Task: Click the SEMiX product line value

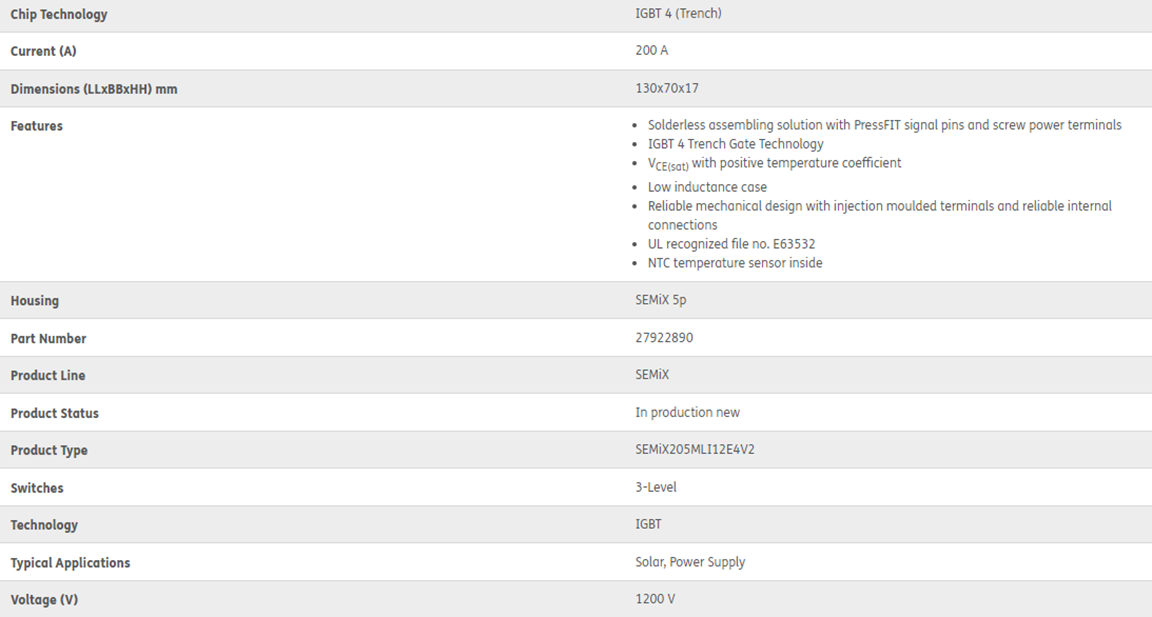Action: (x=652, y=375)
